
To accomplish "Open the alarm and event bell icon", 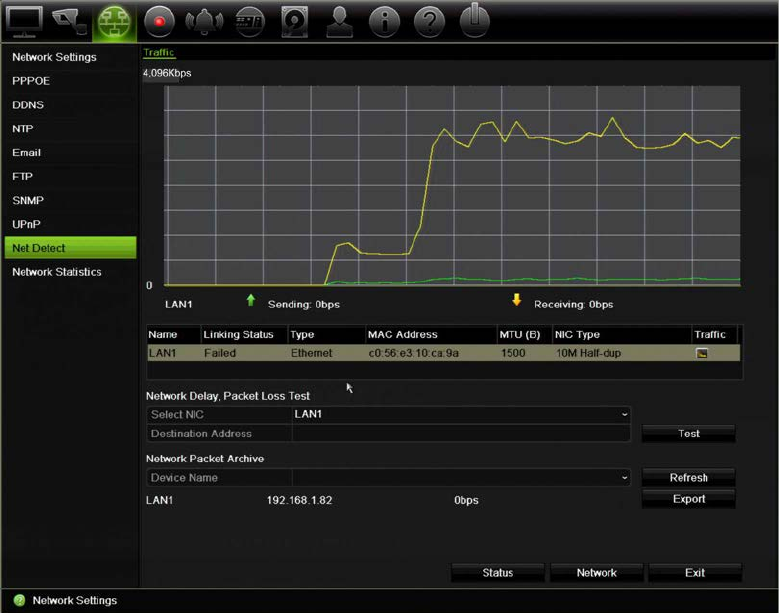I will (204, 21).
